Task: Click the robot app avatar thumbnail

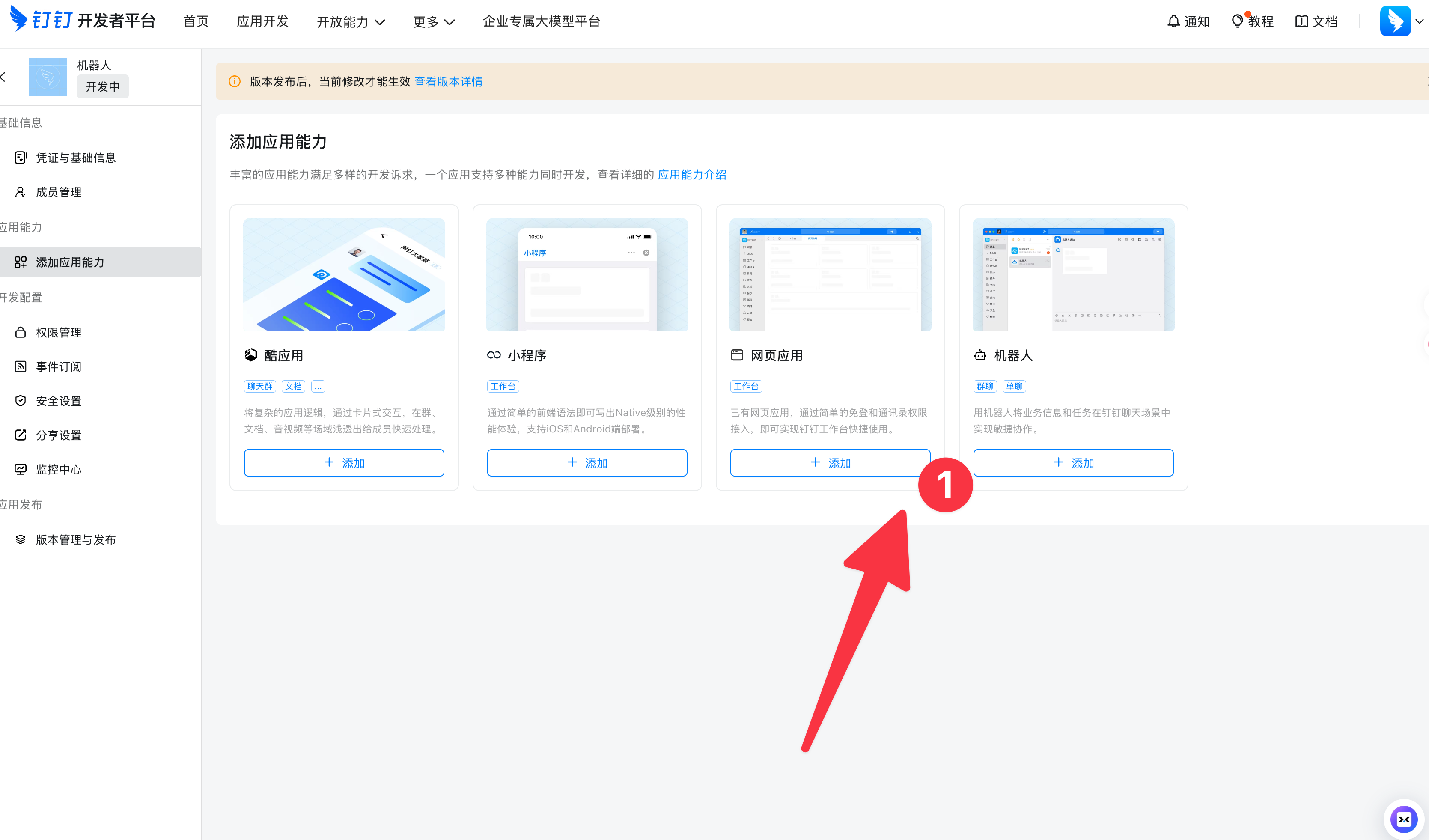Action: click(48, 77)
